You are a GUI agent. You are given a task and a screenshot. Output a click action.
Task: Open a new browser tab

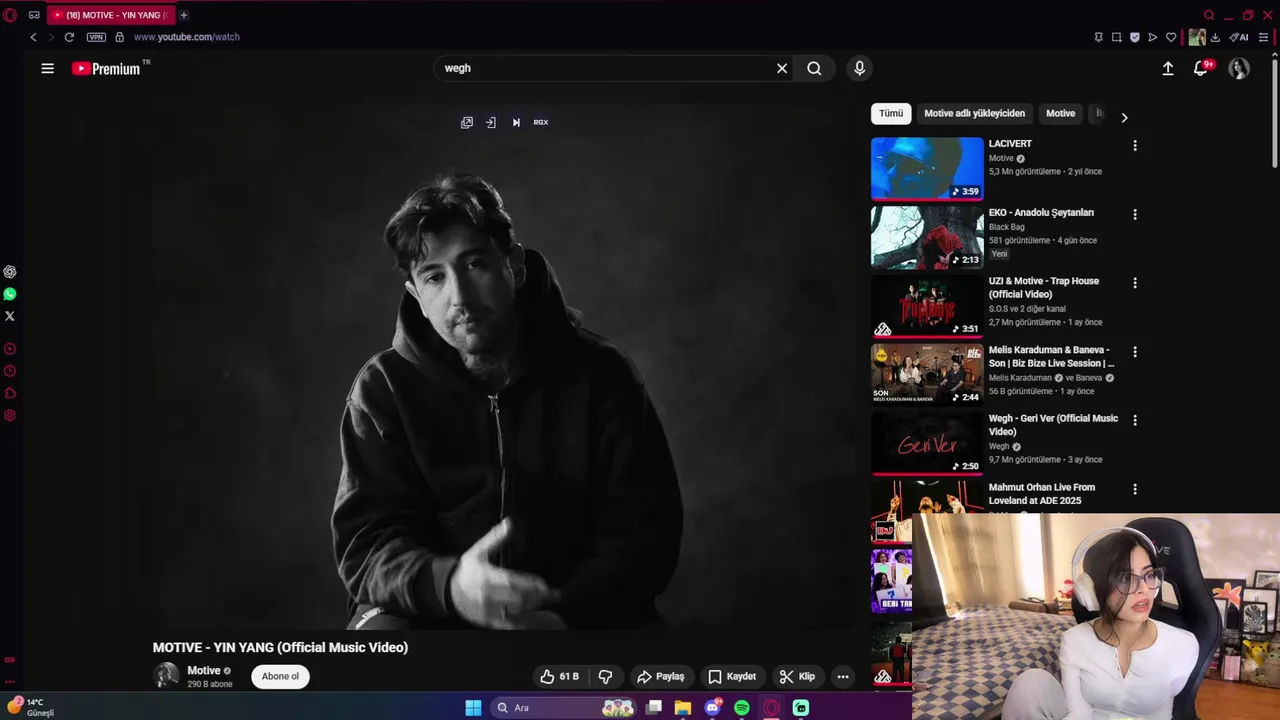(184, 15)
